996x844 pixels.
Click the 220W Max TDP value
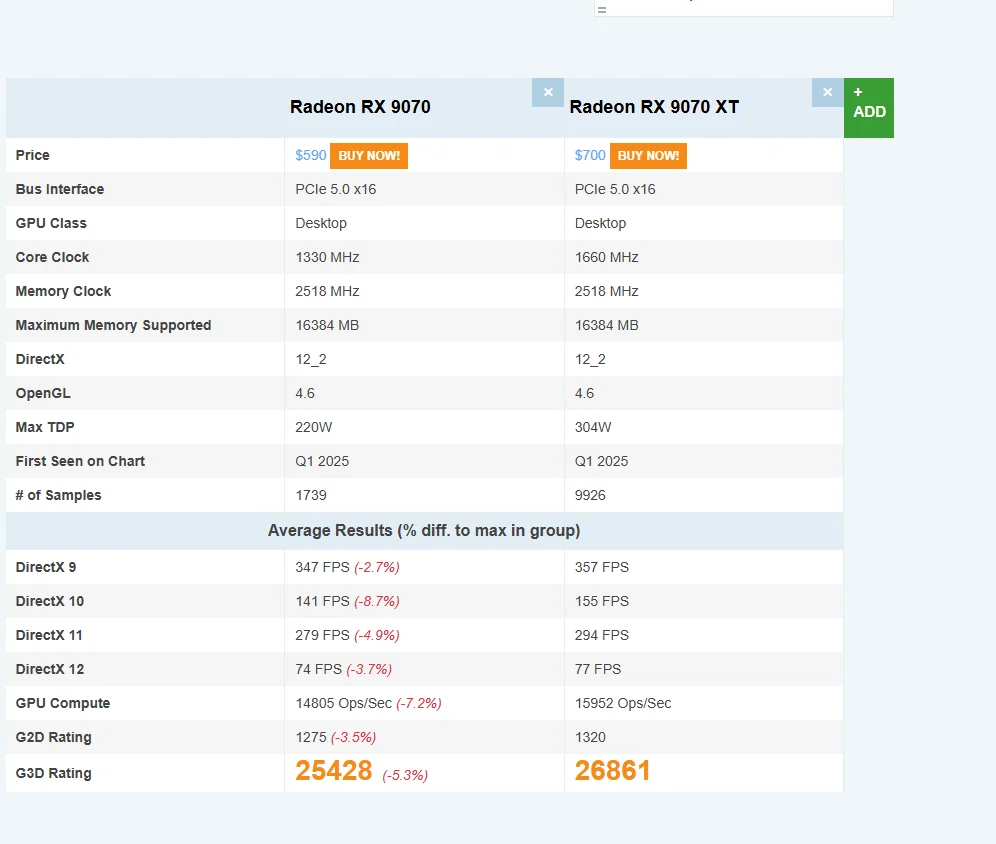[x=313, y=427]
